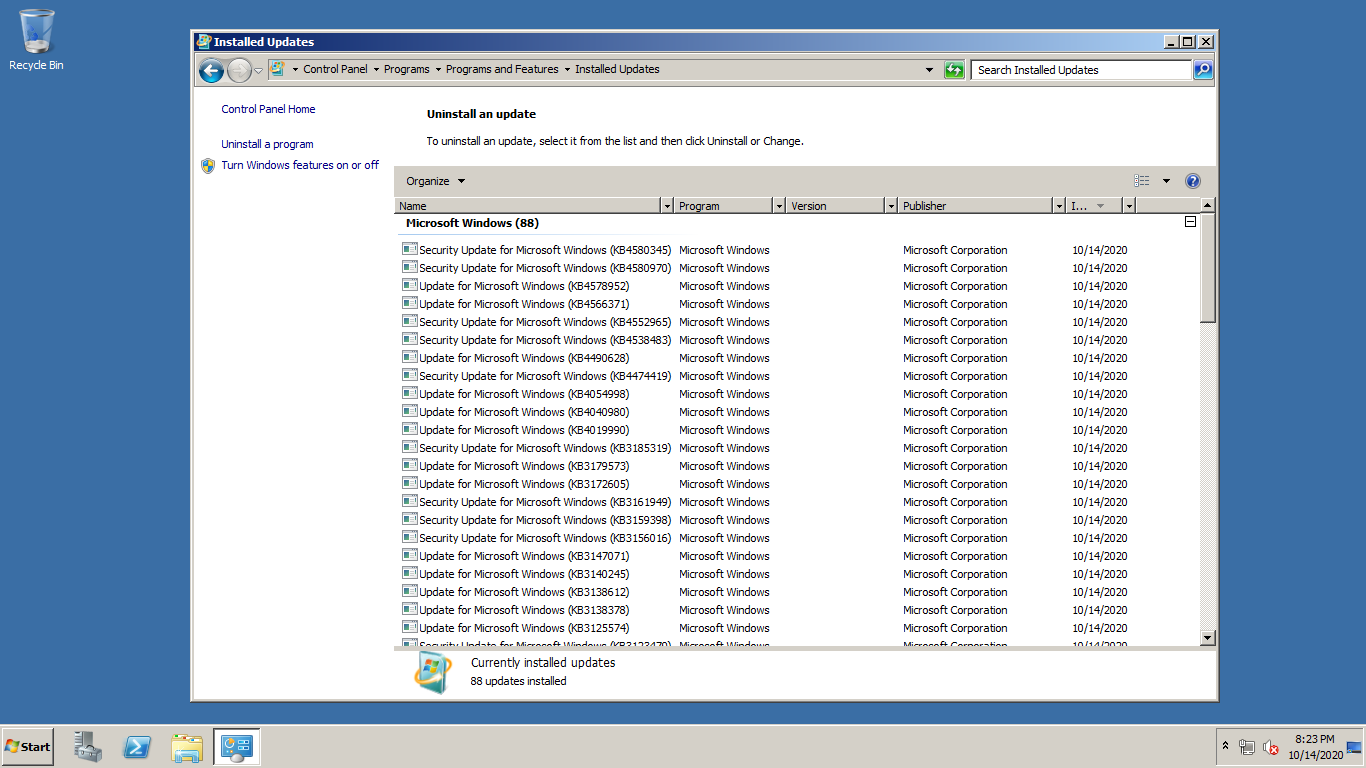Open the Organize dropdown menu
Viewport: 1366px width, 768px height.
click(436, 181)
